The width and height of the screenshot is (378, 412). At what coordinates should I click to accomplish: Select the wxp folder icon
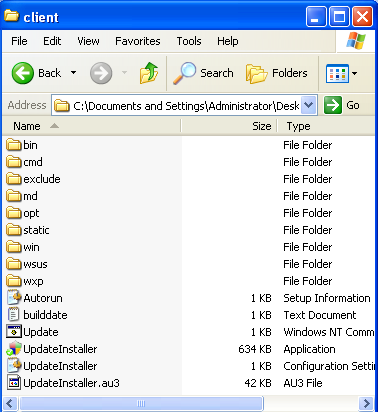click(x=14, y=281)
